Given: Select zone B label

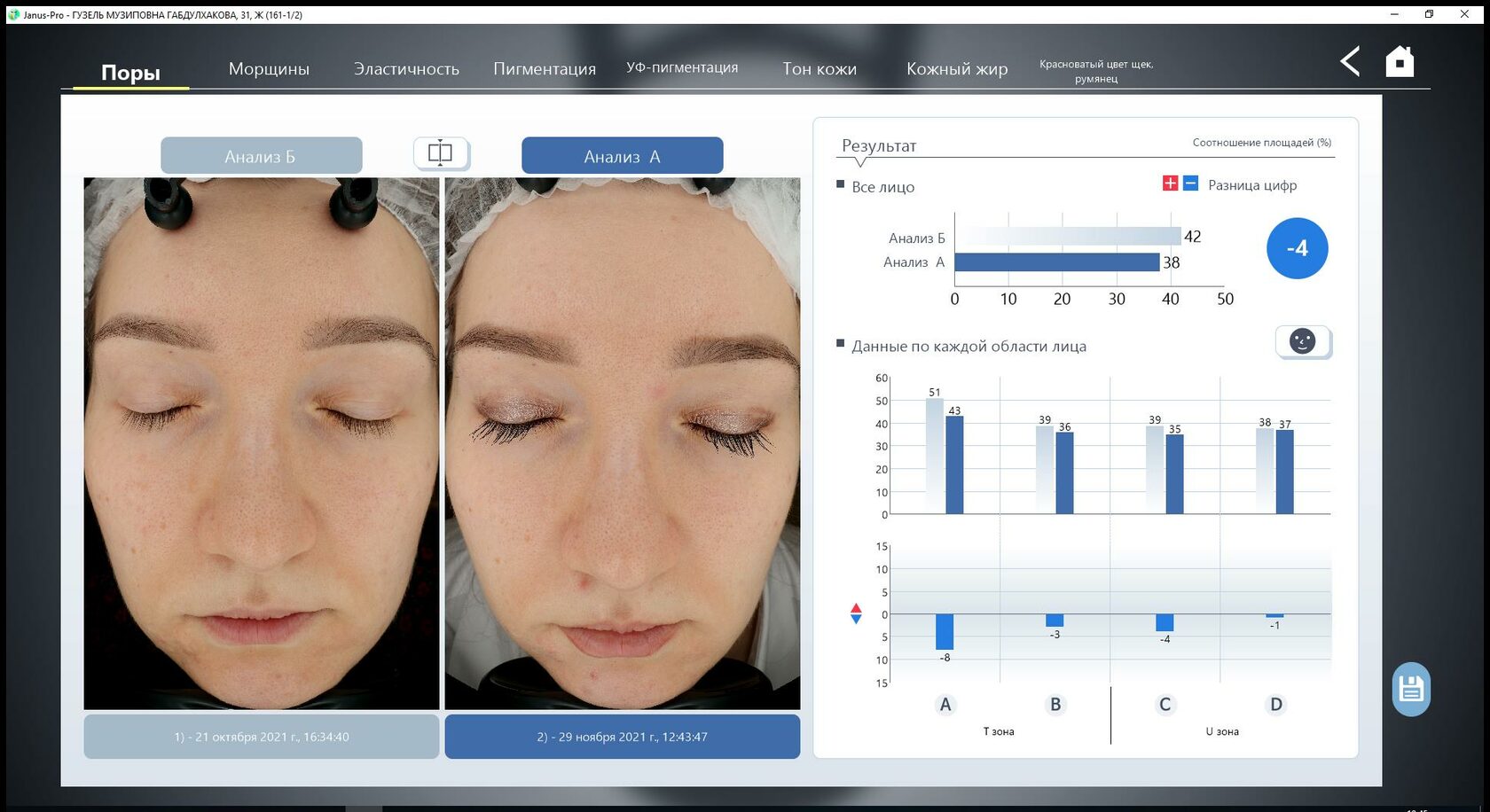Looking at the screenshot, I should (1055, 705).
